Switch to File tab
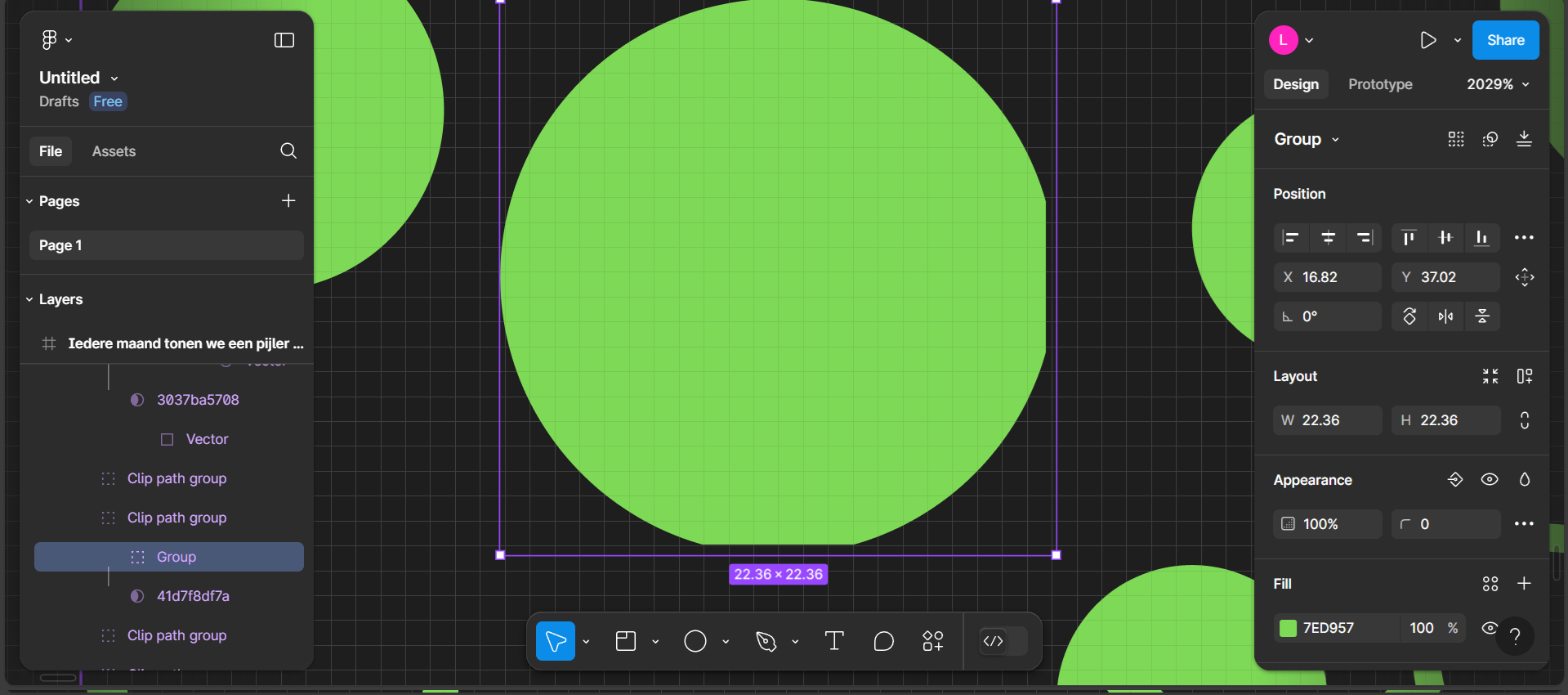The width and height of the screenshot is (1568, 695). (x=51, y=151)
